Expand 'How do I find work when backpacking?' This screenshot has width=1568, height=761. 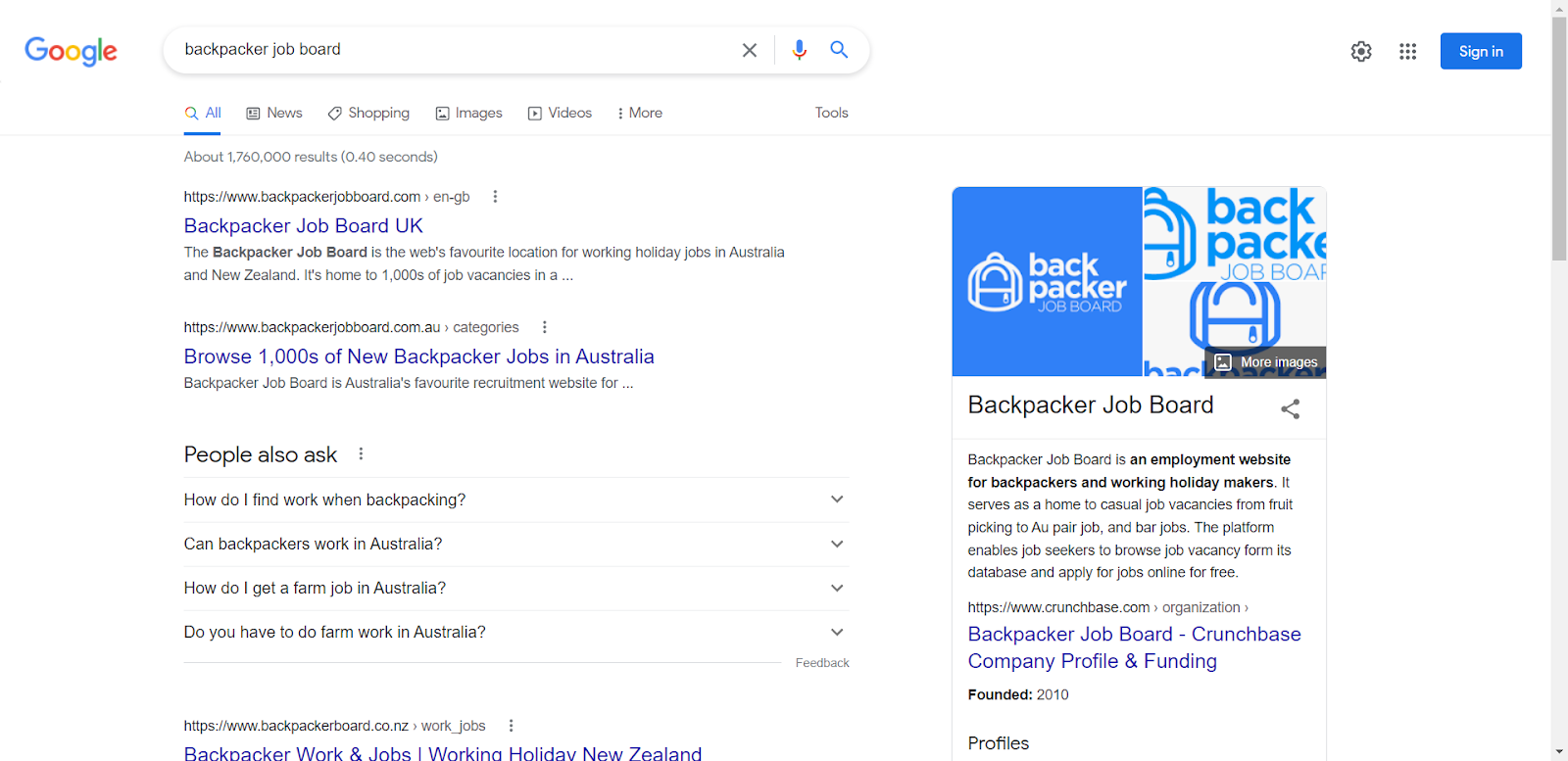tap(516, 499)
